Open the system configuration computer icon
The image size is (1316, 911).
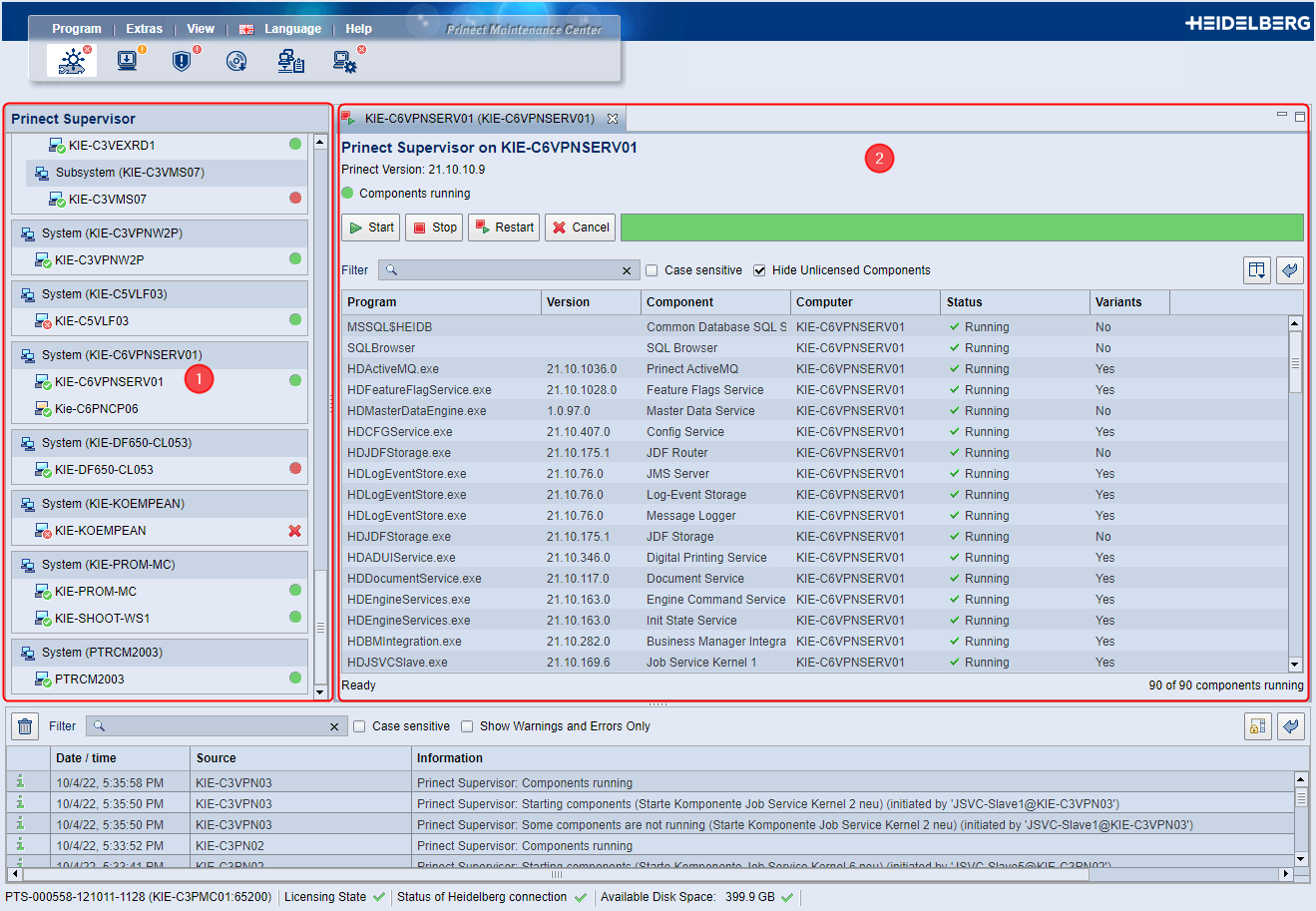click(344, 61)
